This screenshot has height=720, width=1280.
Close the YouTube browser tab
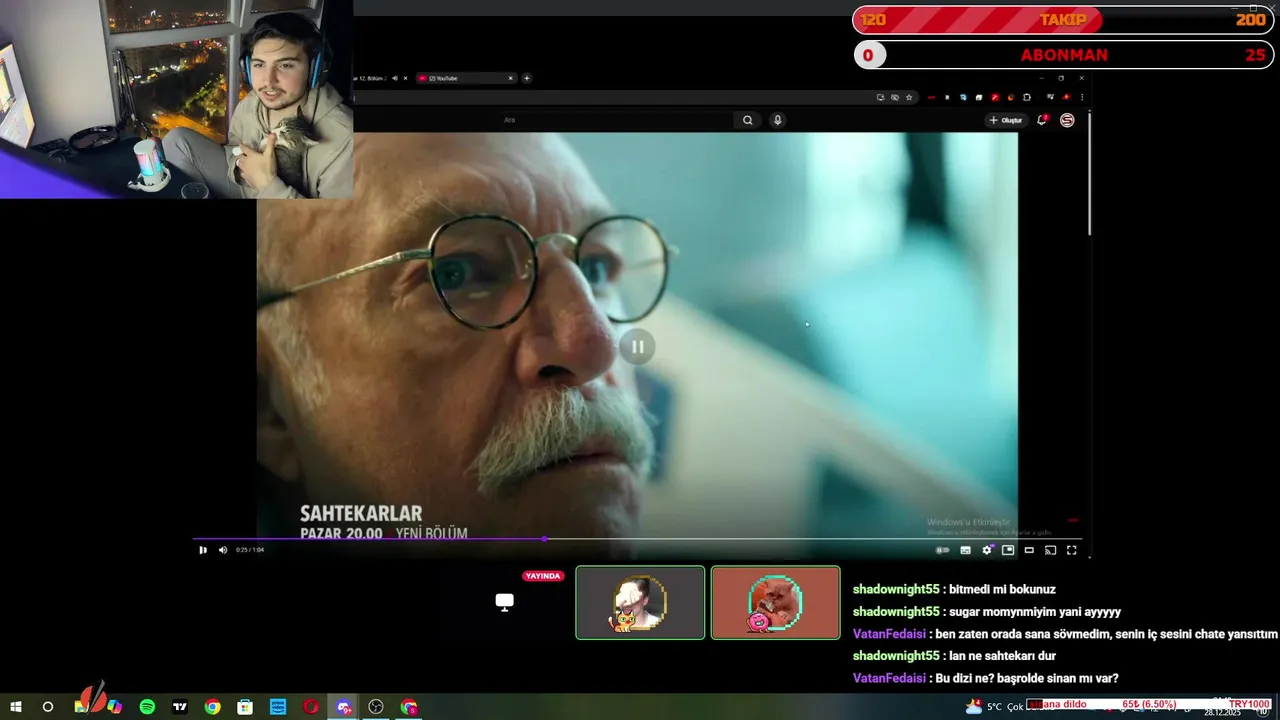point(510,78)
